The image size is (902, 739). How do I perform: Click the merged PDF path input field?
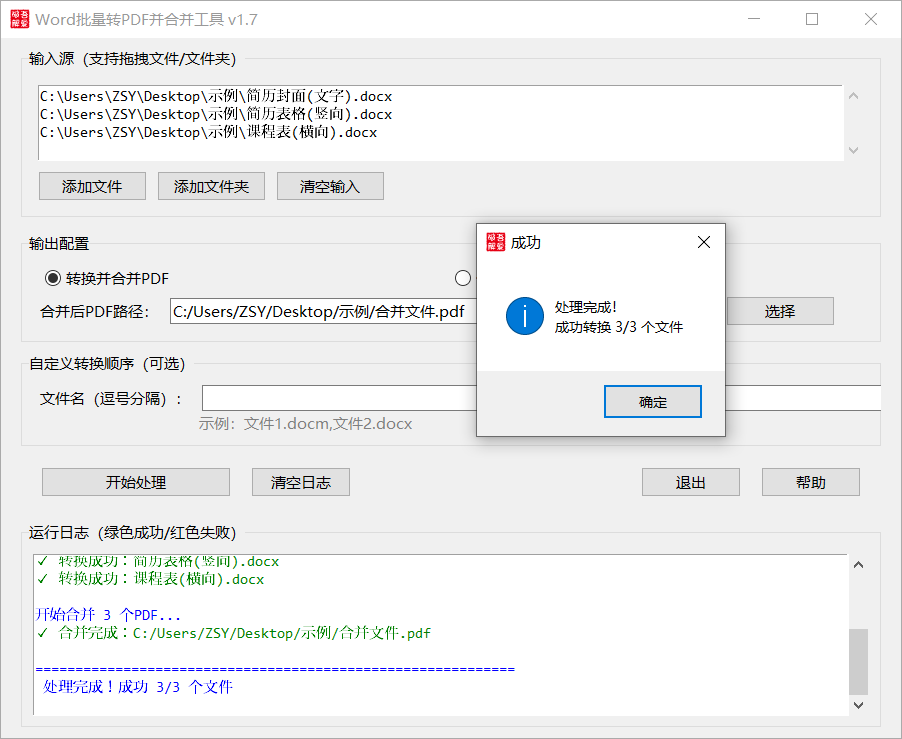pos(320,311)
